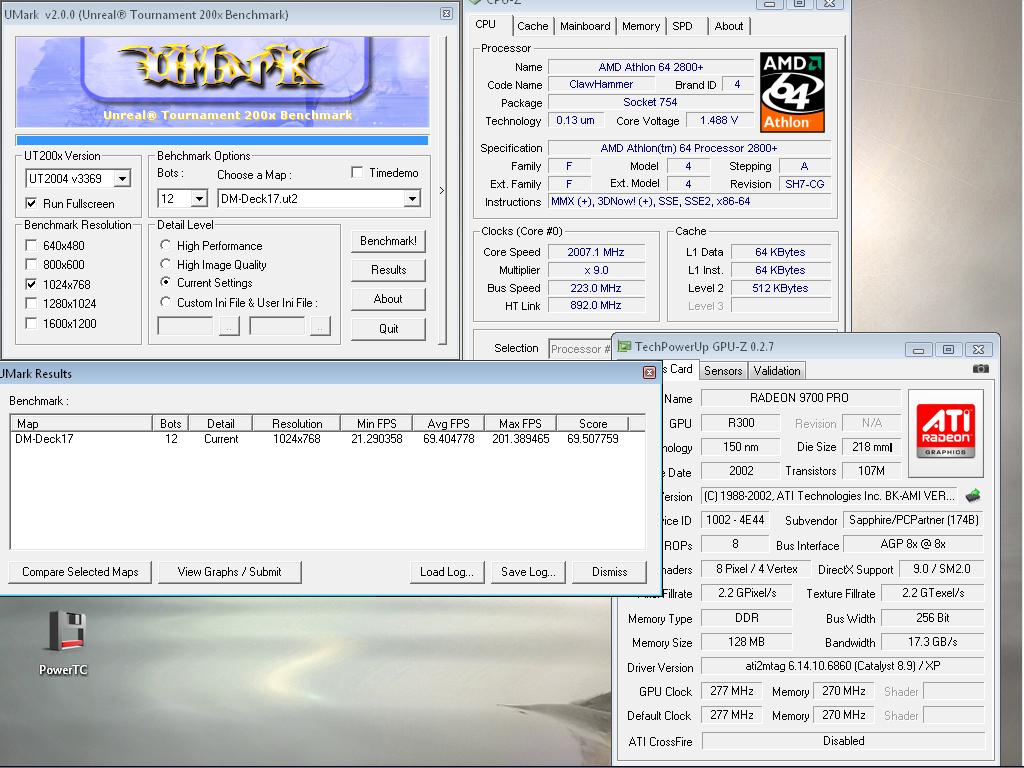The height and width of the screenshot is (768, 1024).
Task: Enable the Timedemo checkbox
Action: click(x=357, y=172)
